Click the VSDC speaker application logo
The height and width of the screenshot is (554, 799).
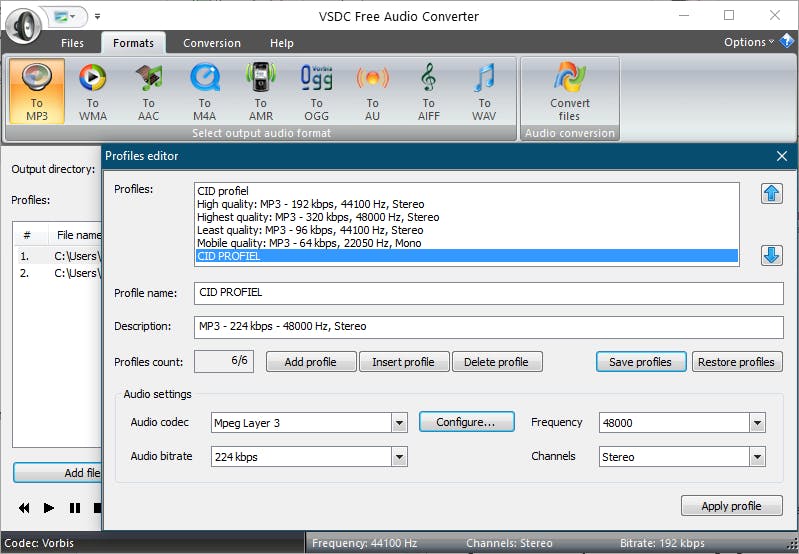[24, 25]
